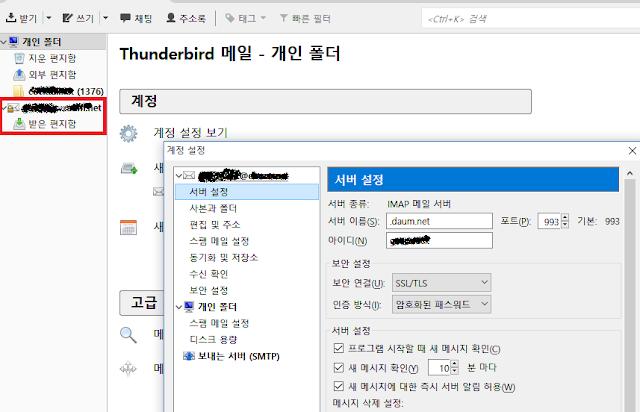Select 보내는 서버 (SMTP) in settings tree
640x412 pixels.
coord(238,356)
